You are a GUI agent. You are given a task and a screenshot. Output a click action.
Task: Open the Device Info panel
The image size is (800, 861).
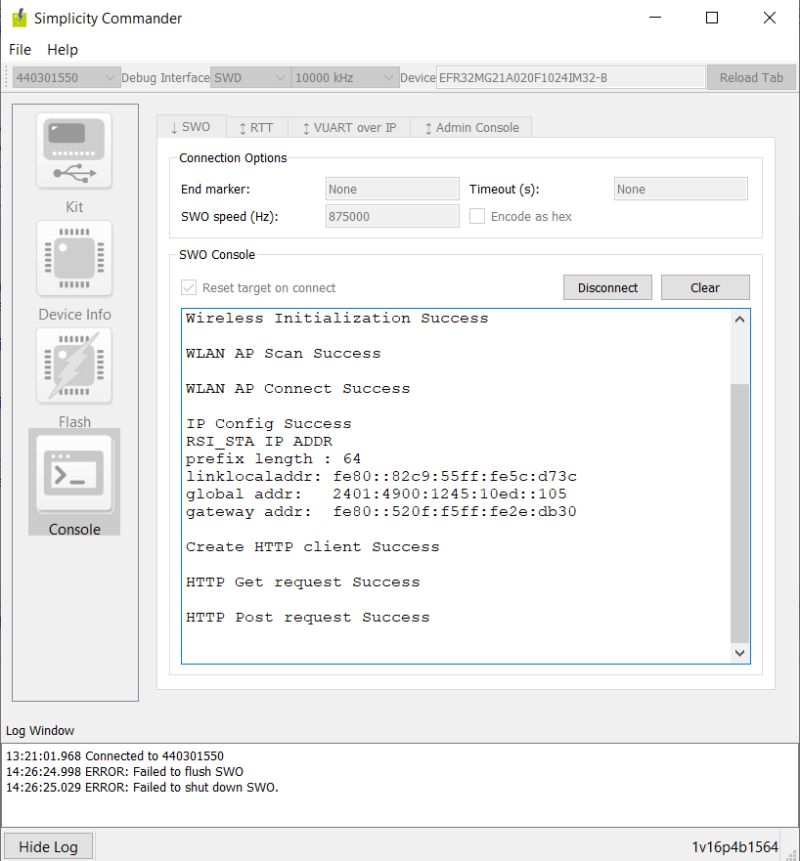[x=74, y=259]
